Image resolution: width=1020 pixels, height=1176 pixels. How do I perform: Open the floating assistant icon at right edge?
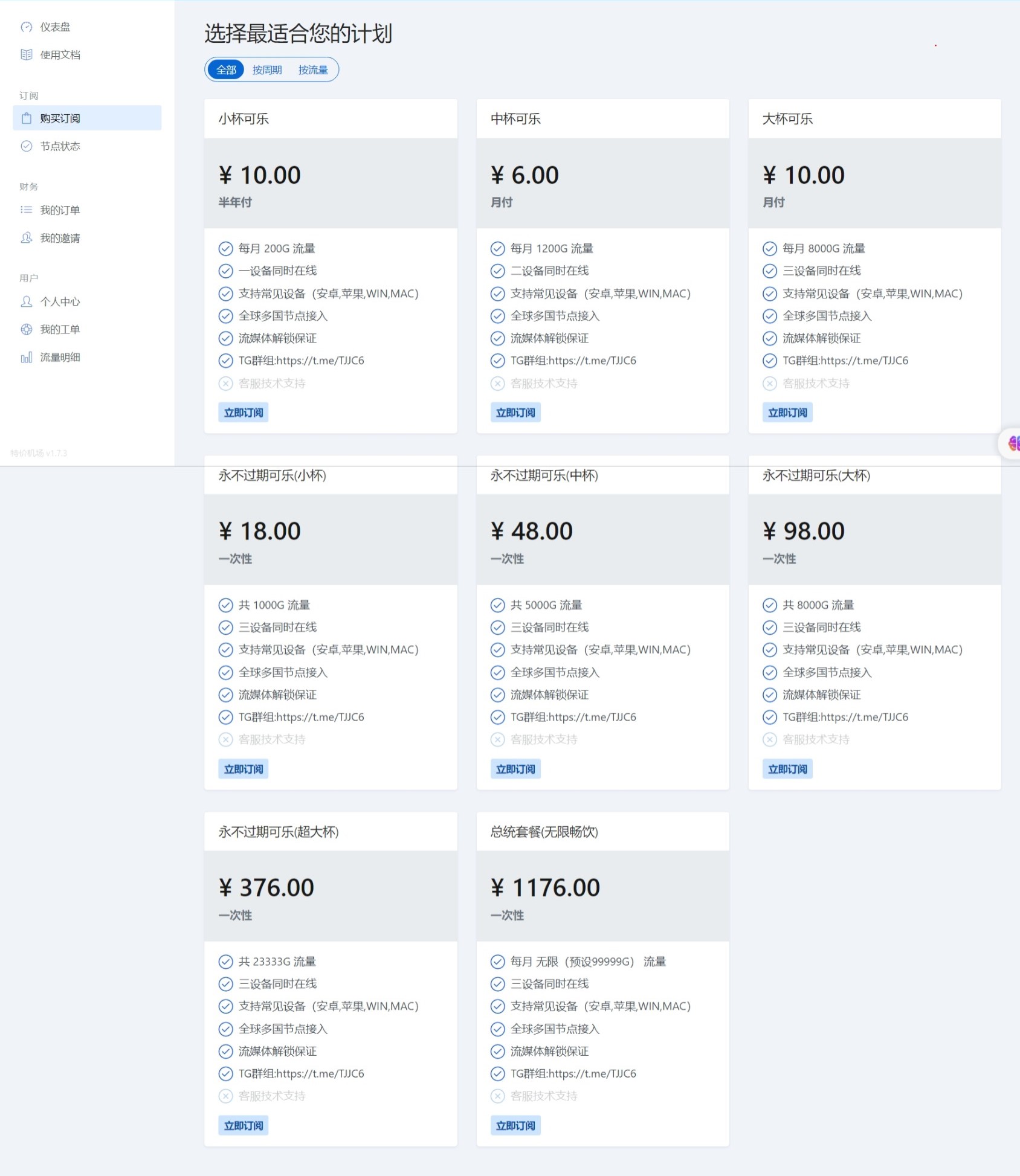(x=1013, y=444)
